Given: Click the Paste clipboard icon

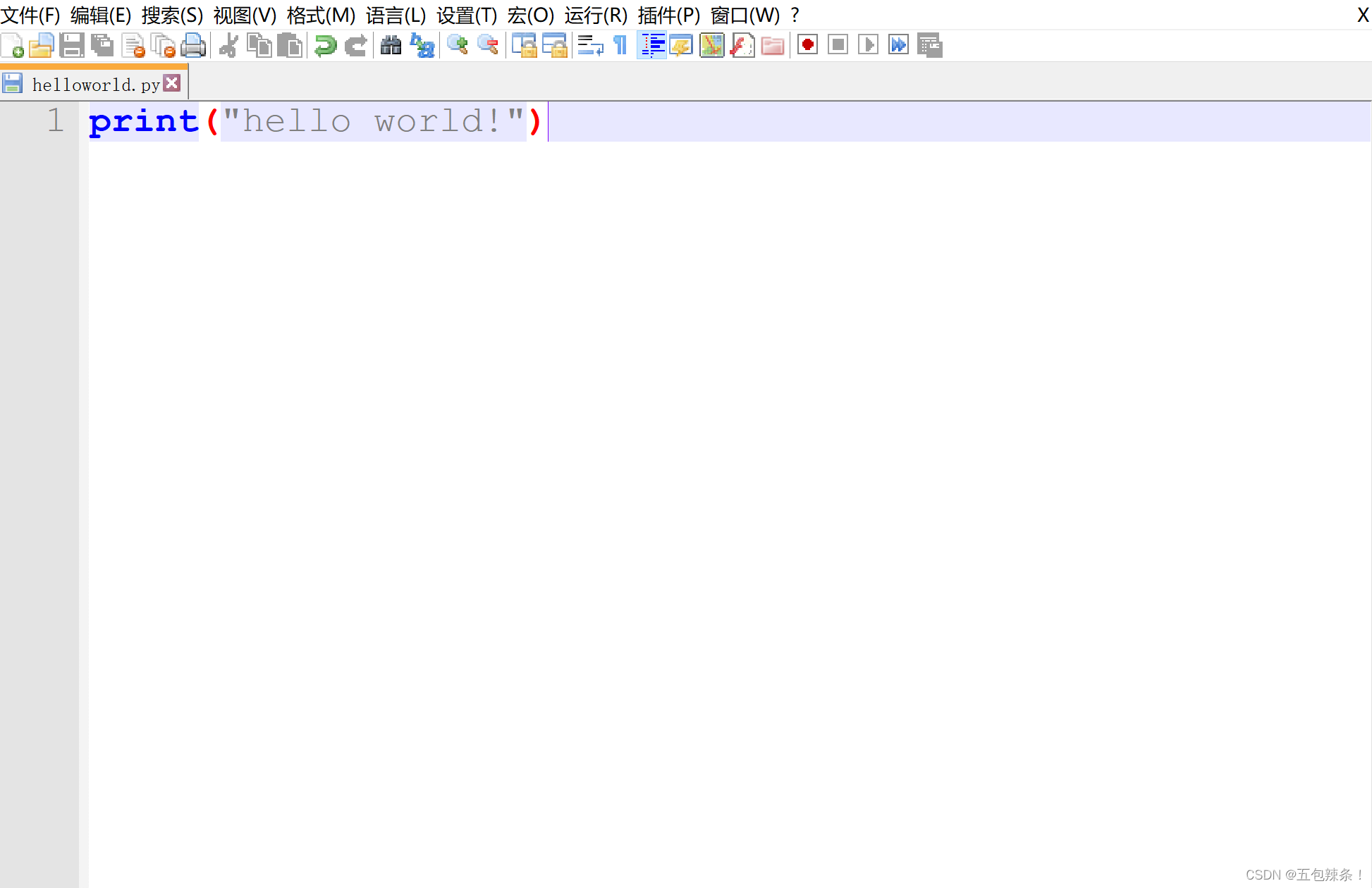Looking at the screenshot, I should coord(290,46).
